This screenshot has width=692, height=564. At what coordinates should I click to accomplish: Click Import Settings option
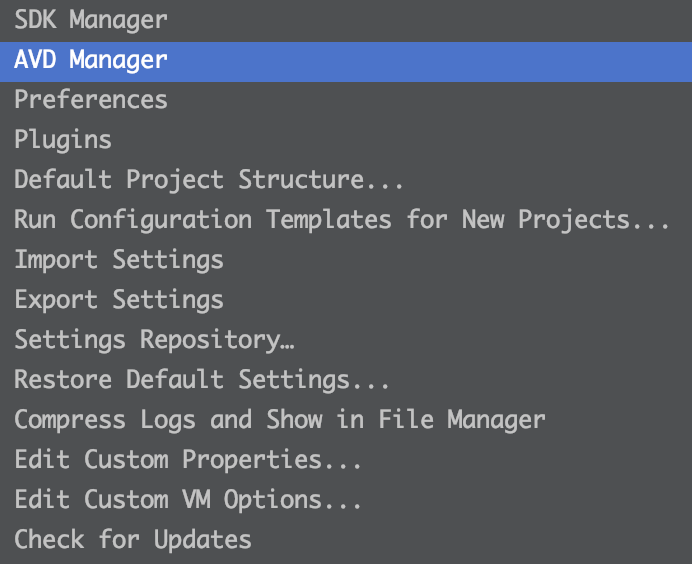click(x=346, y=259)
